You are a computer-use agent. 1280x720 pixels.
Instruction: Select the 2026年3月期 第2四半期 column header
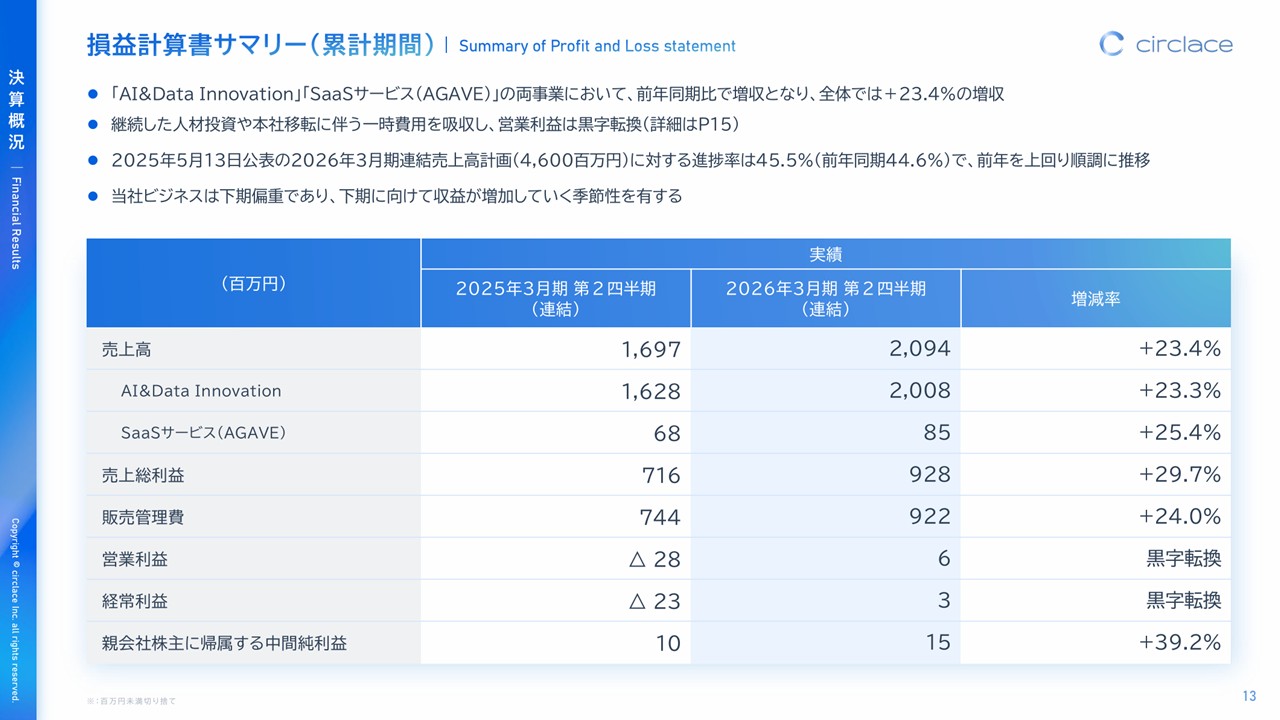pos(825,298)
